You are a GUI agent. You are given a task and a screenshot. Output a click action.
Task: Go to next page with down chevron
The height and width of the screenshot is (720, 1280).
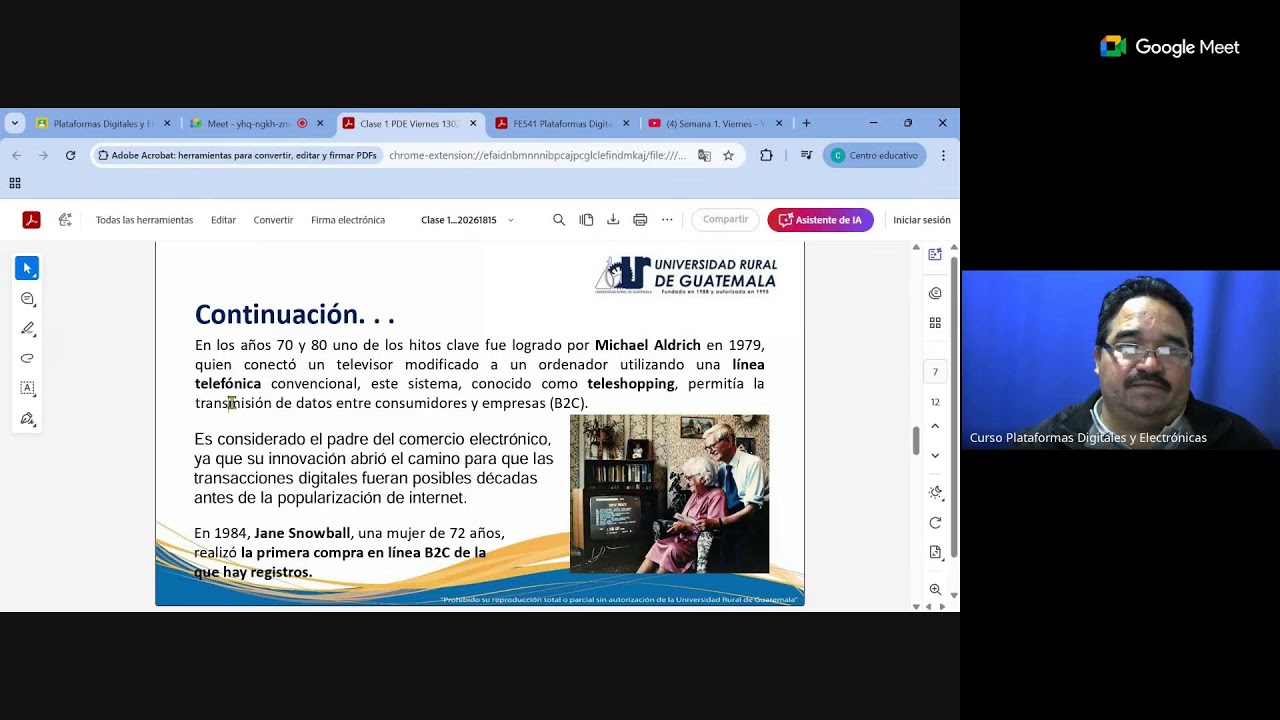(x=935, y=455)
